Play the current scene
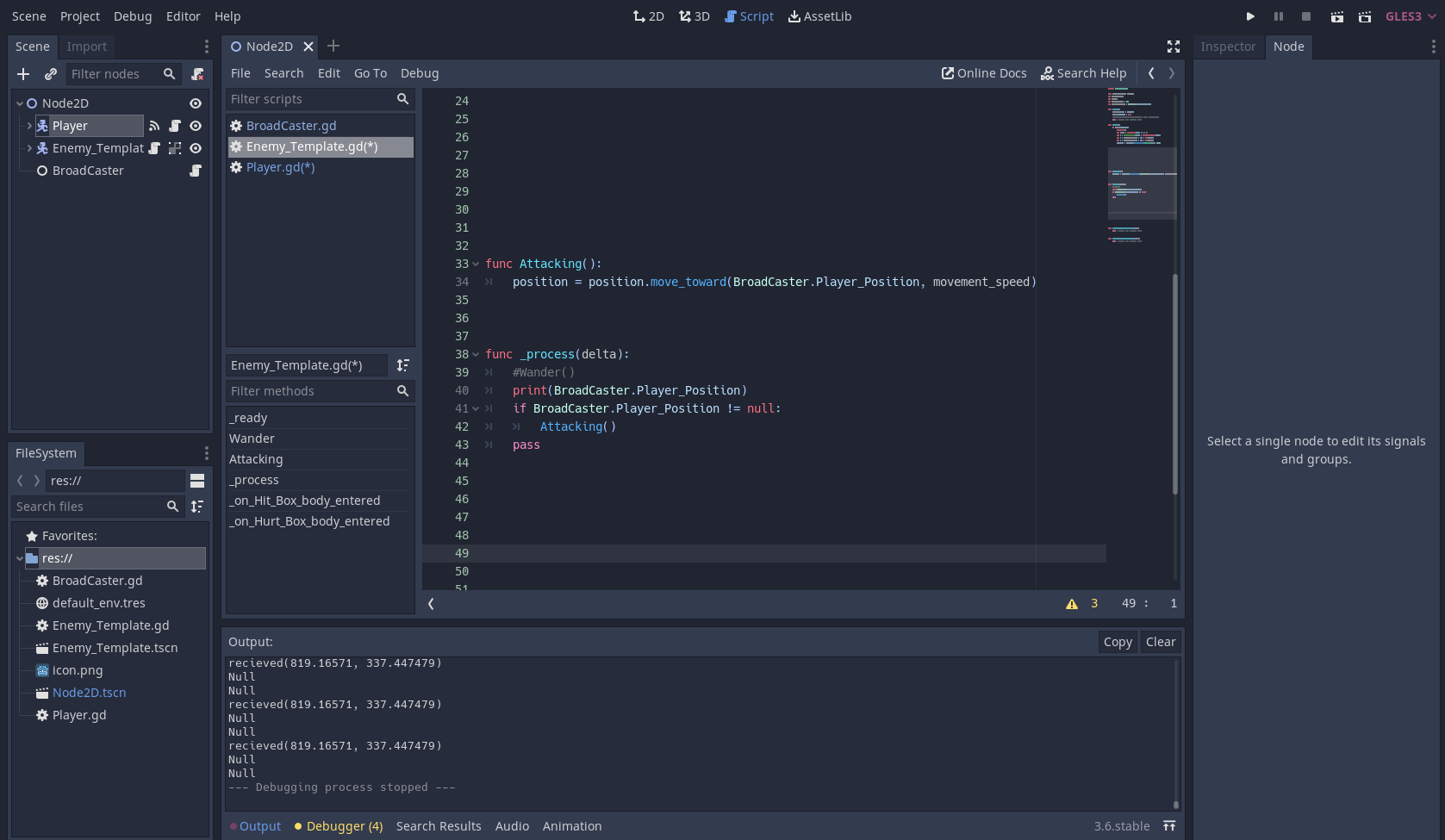Viewport: 1445px width, 840px height. point(1336,16)
